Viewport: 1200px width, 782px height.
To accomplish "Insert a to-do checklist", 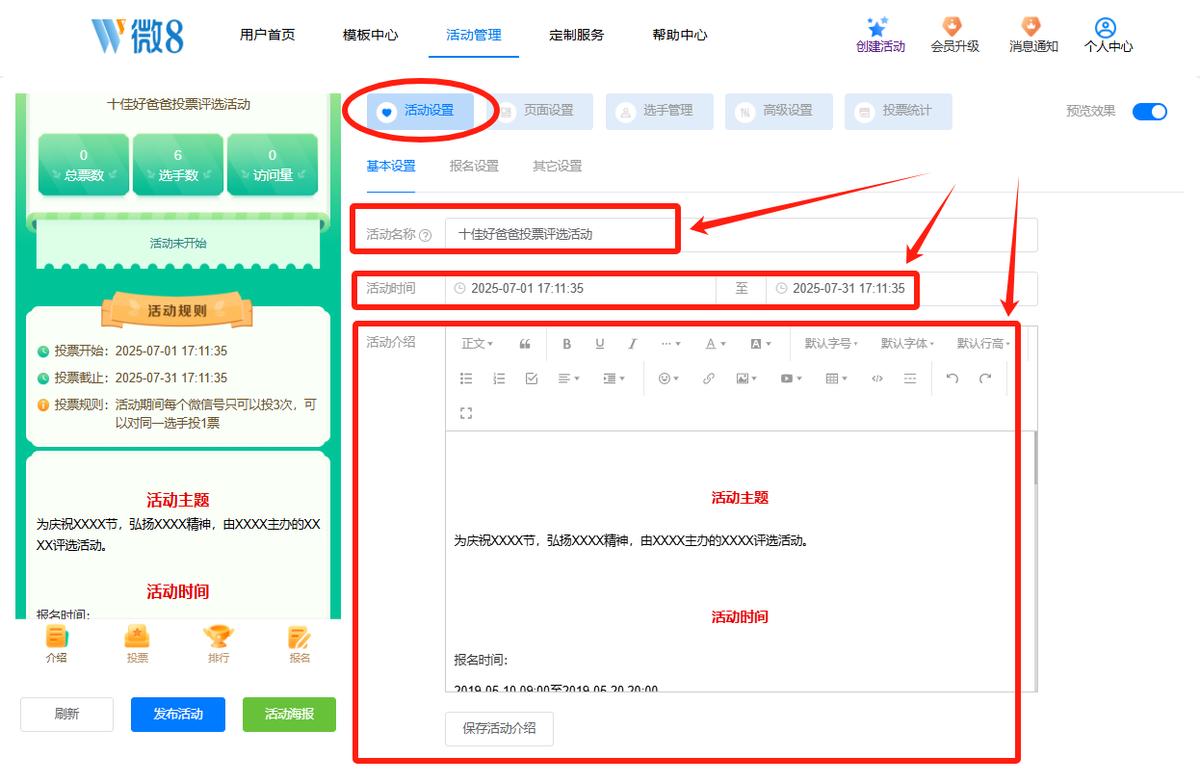I will (x=532, y=379).
